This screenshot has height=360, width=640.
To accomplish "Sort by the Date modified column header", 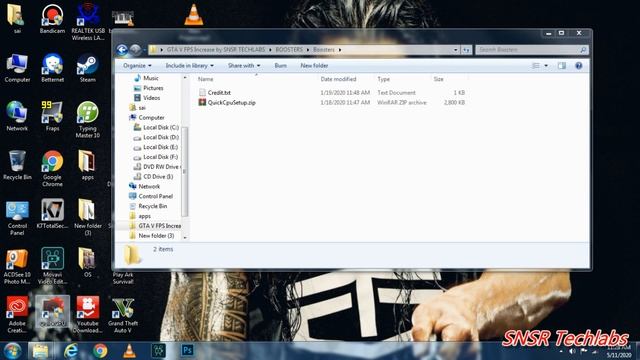I will click(338, 79).
